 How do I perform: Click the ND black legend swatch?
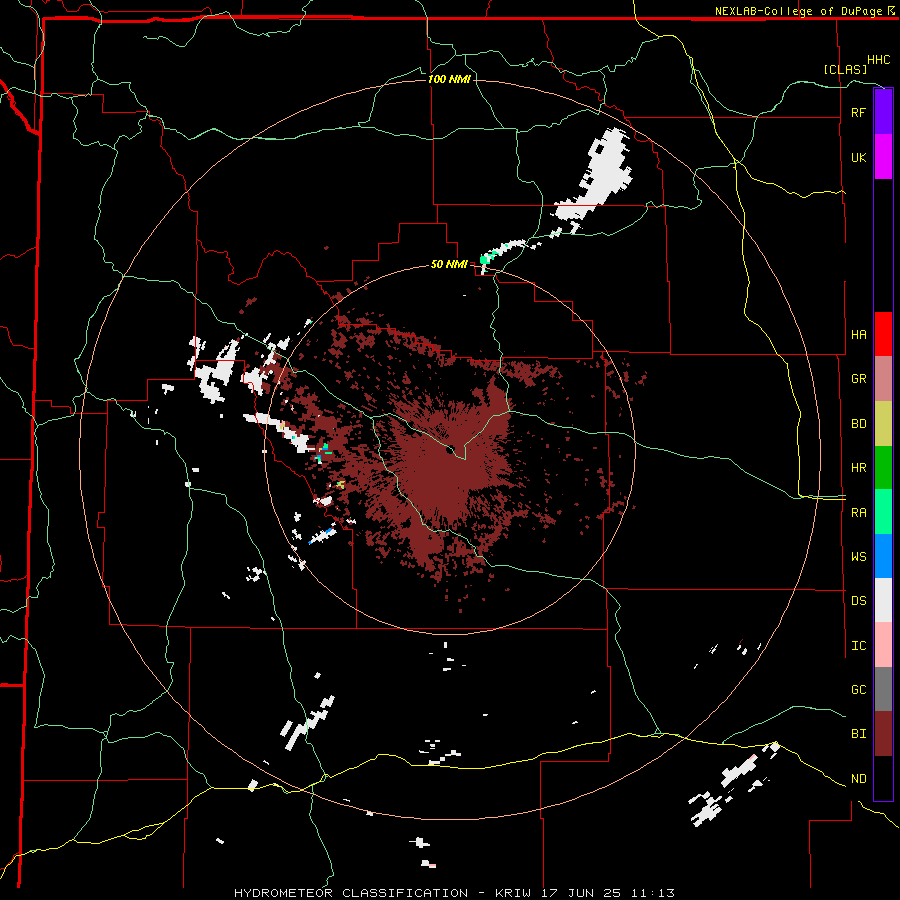(883, 778)
